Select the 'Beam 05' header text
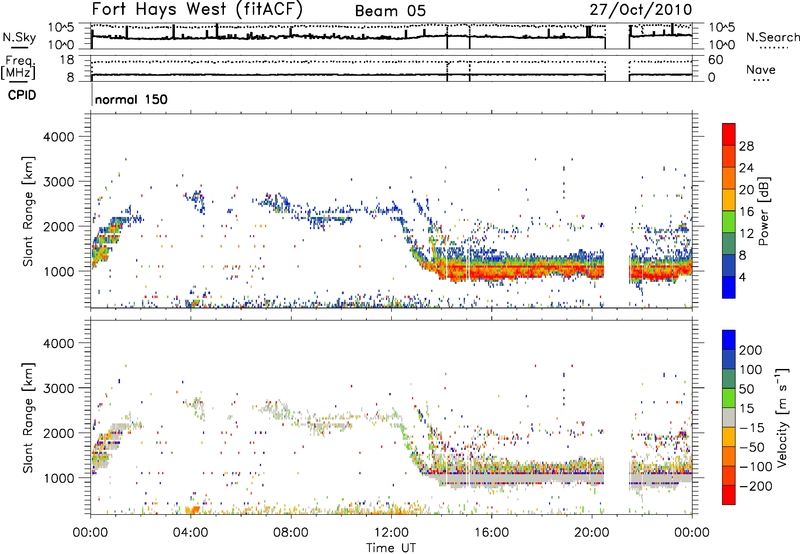 (390, 11)
